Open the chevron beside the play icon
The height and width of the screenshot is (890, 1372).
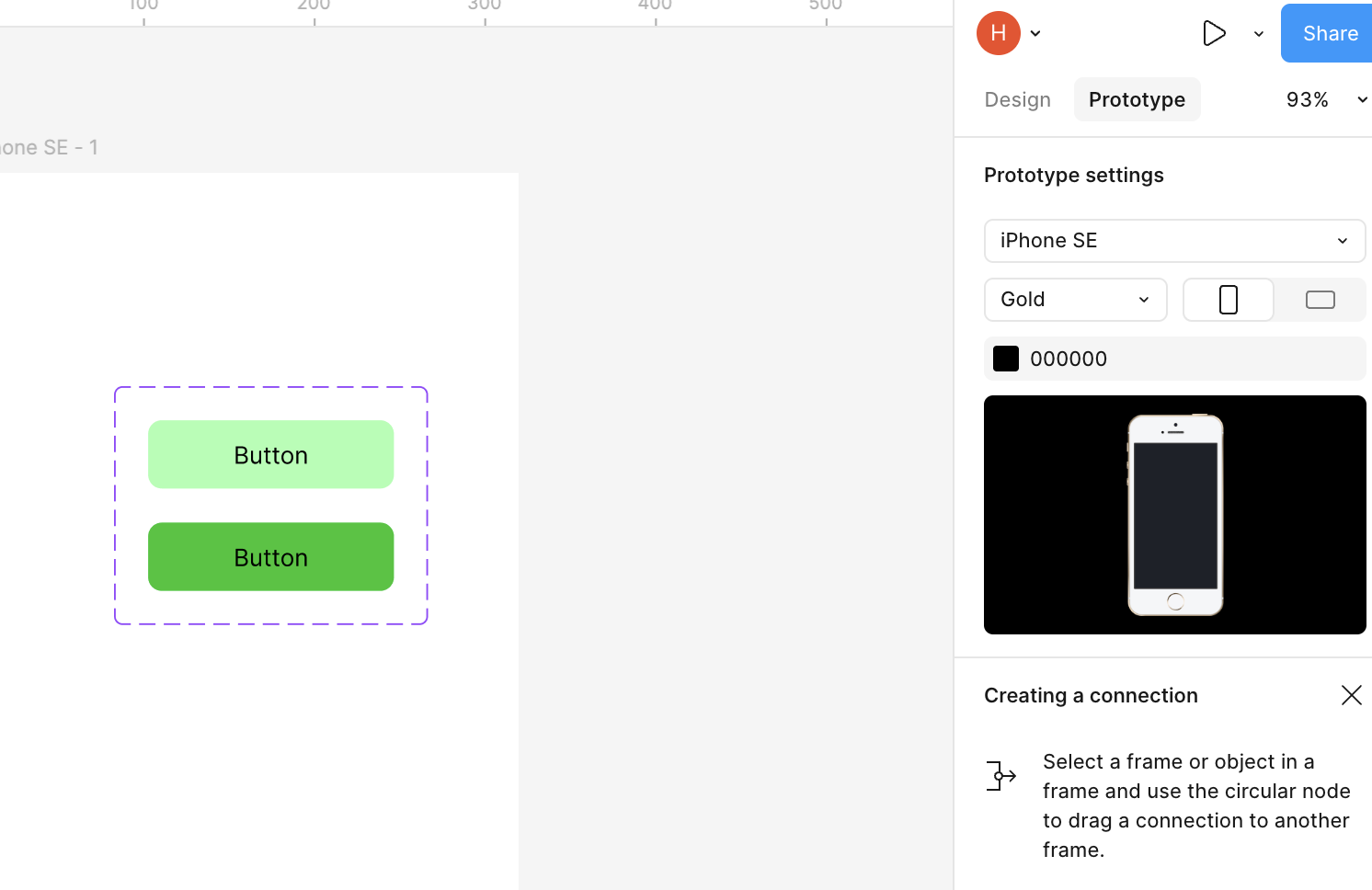(x=1259, y=34)
